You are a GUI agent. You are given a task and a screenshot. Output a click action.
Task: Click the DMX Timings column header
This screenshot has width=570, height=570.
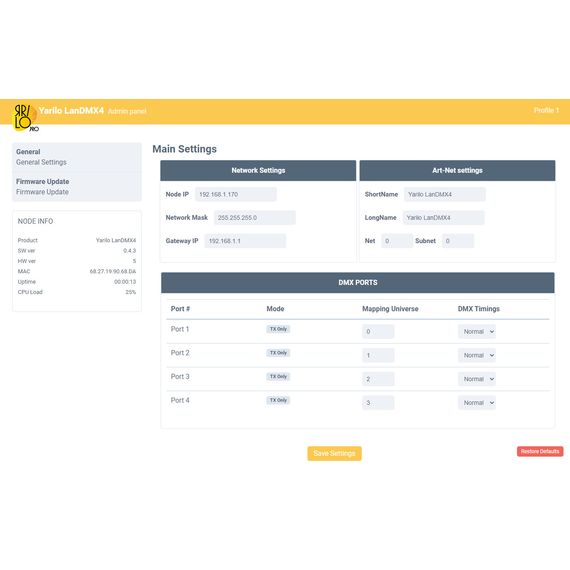pos(478,309)
